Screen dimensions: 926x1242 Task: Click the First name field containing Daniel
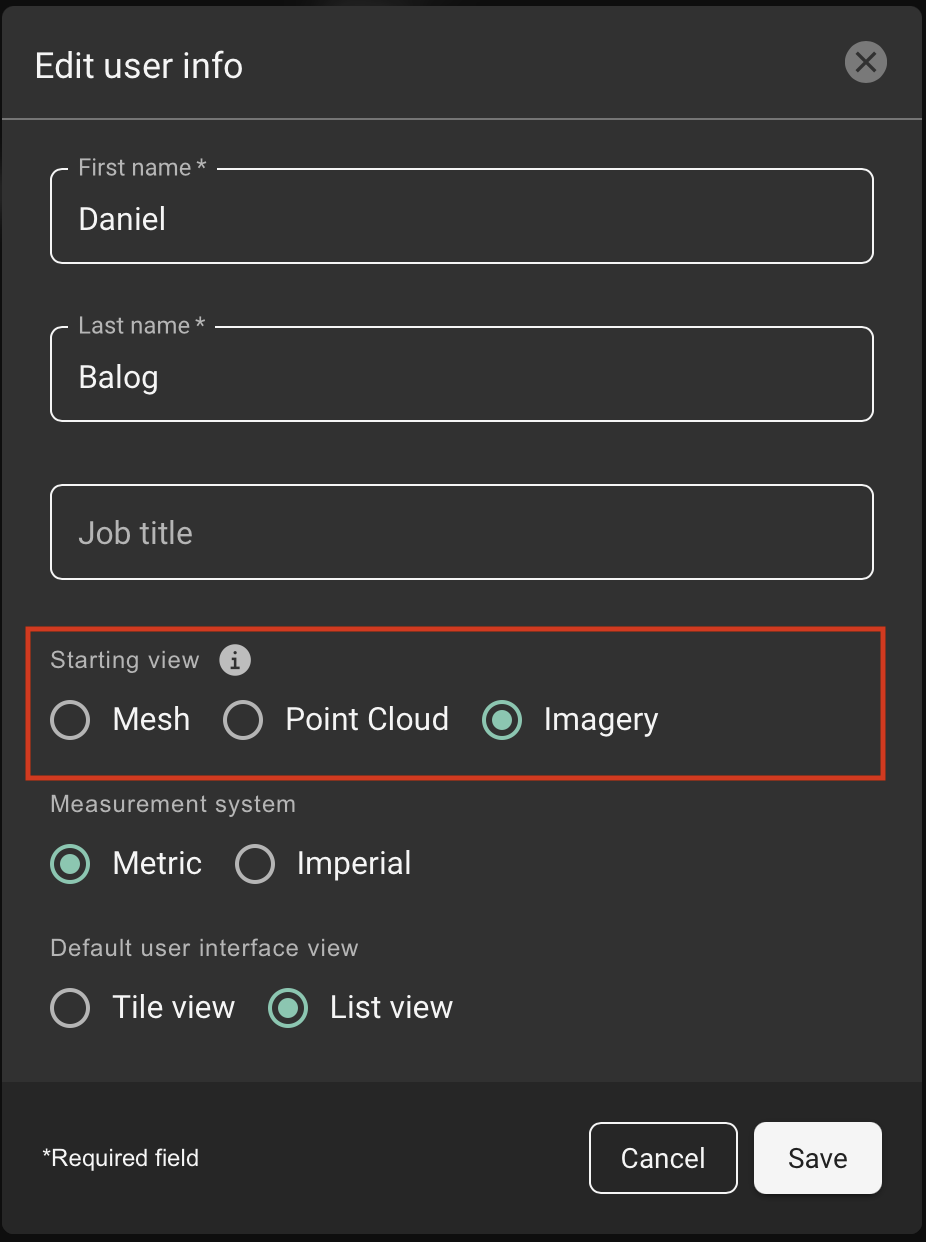461,220
